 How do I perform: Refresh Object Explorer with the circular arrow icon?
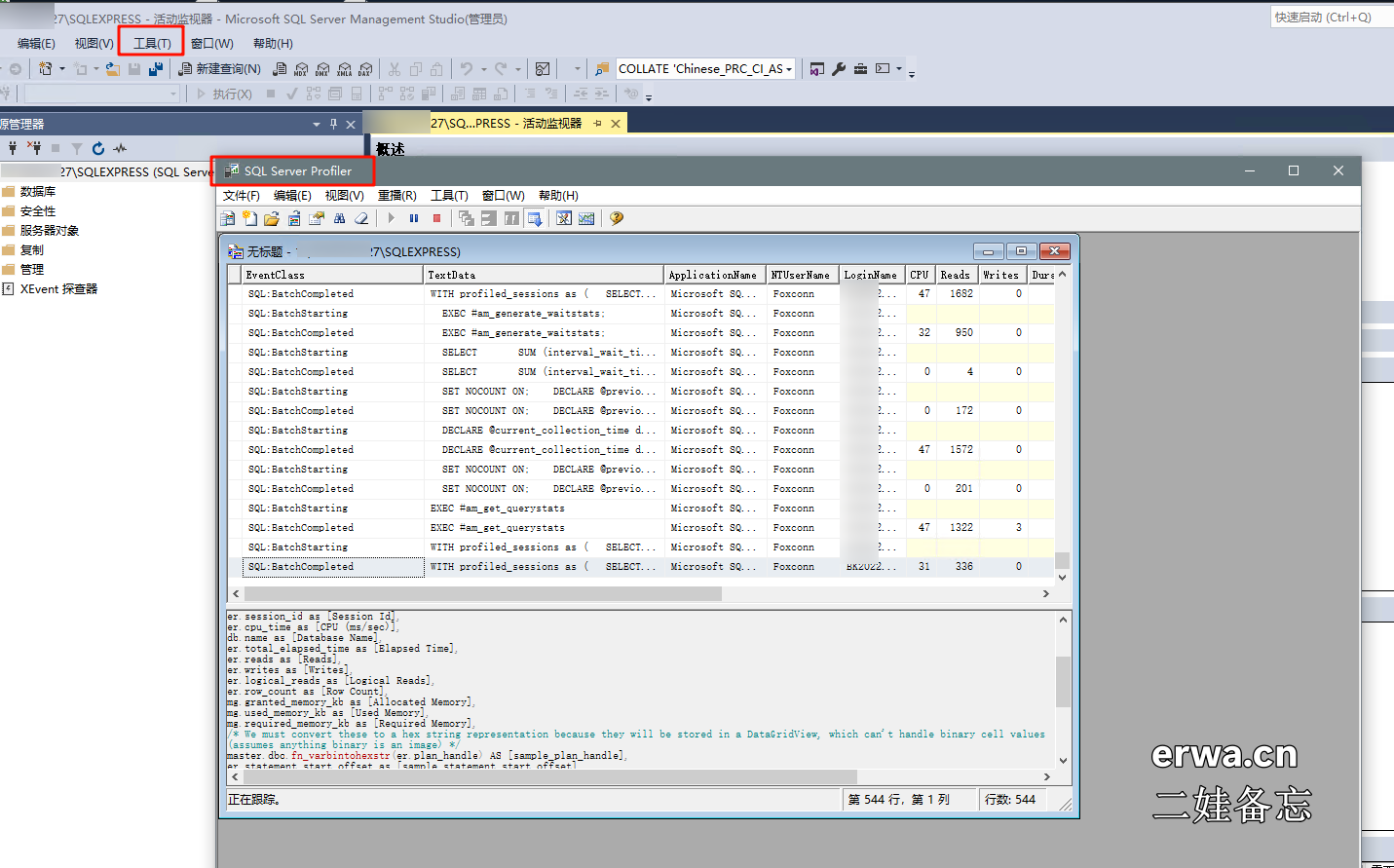coord(98,148)
